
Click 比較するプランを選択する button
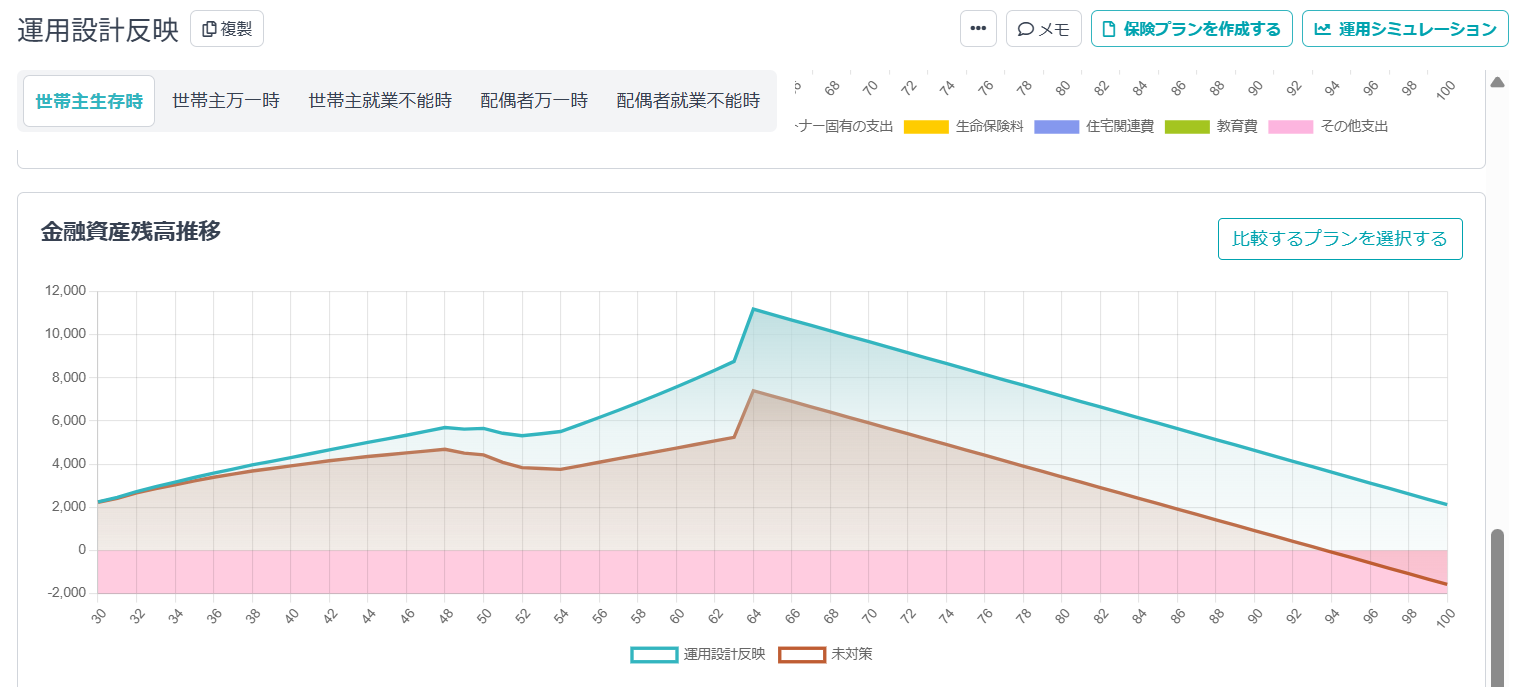point(1339,239)
